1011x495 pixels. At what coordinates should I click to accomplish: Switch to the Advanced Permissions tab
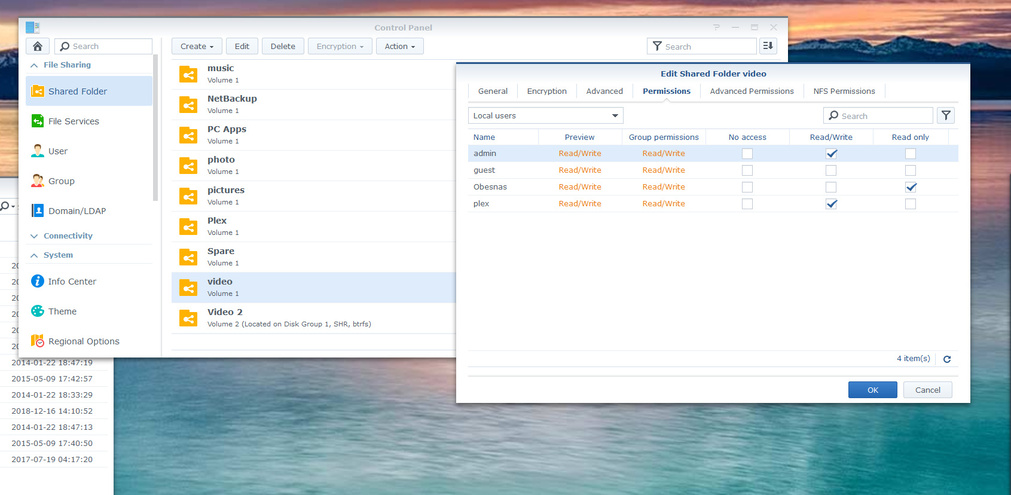tap(752, 91)
